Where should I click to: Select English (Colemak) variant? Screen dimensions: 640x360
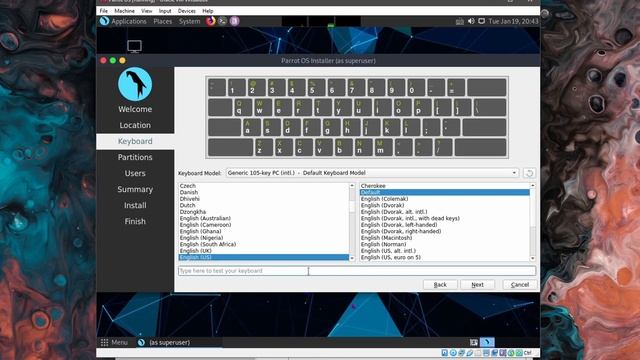pyautogui.click(x=444, y=199)
